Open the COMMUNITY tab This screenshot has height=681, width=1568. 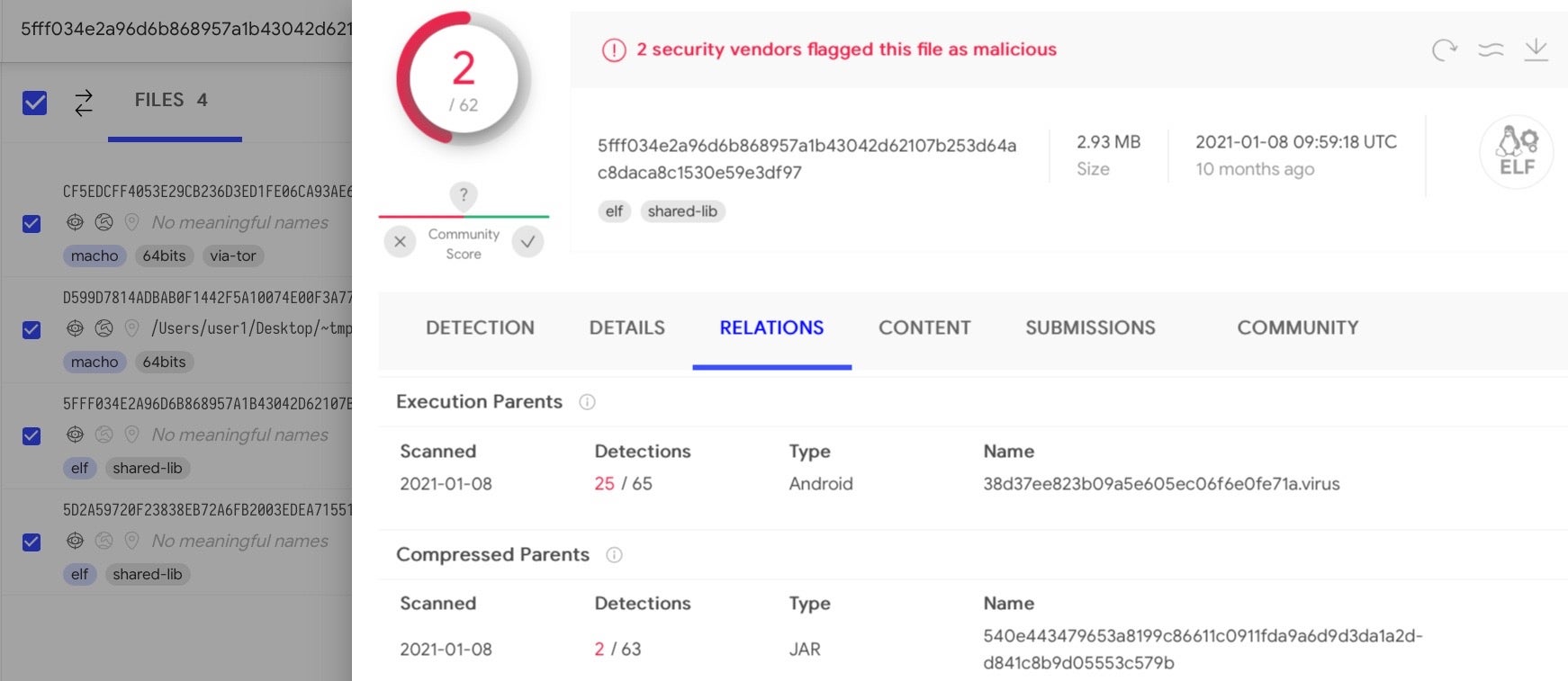tap(1297, 328)
